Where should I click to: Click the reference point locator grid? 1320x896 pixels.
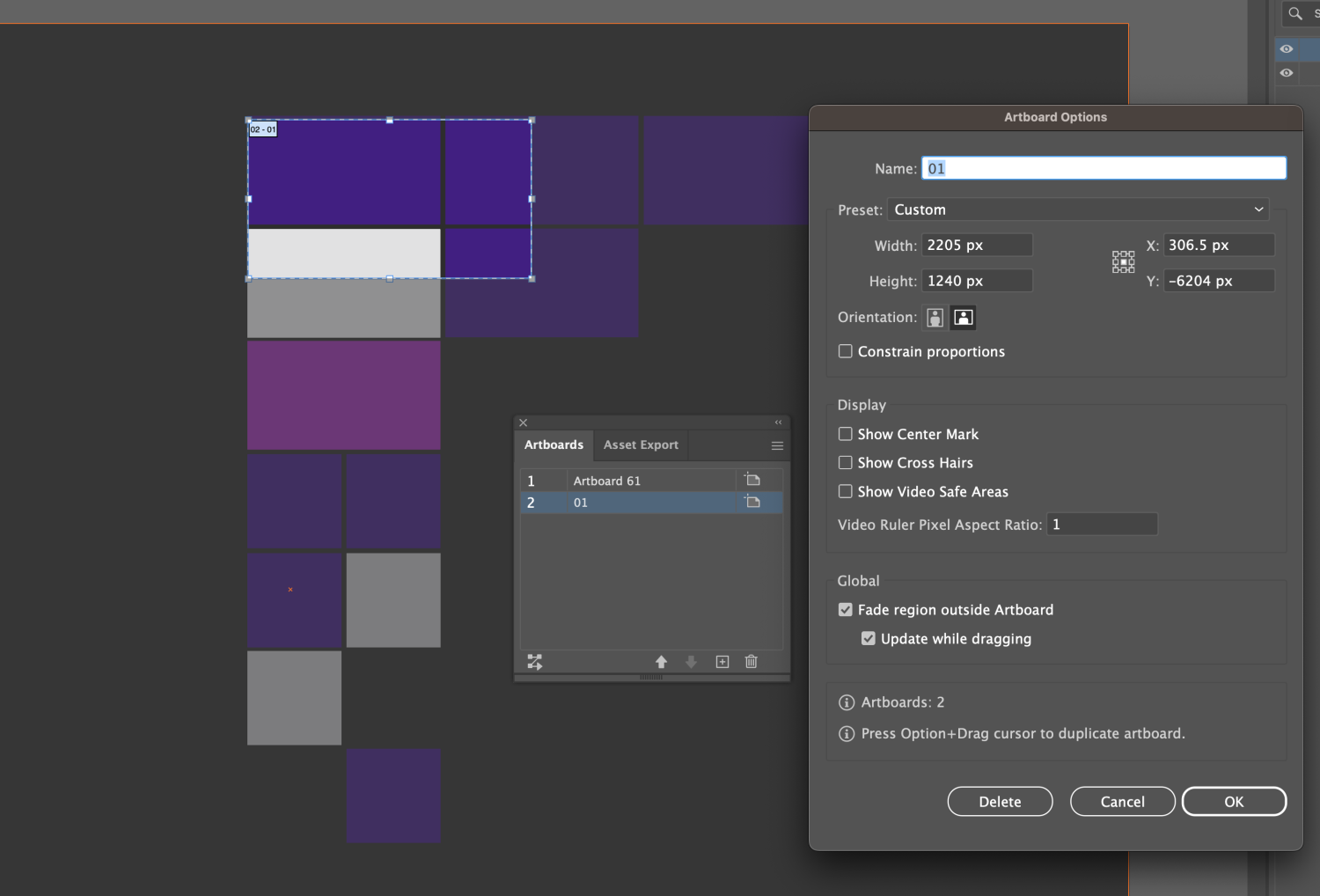click(1123, 261)
